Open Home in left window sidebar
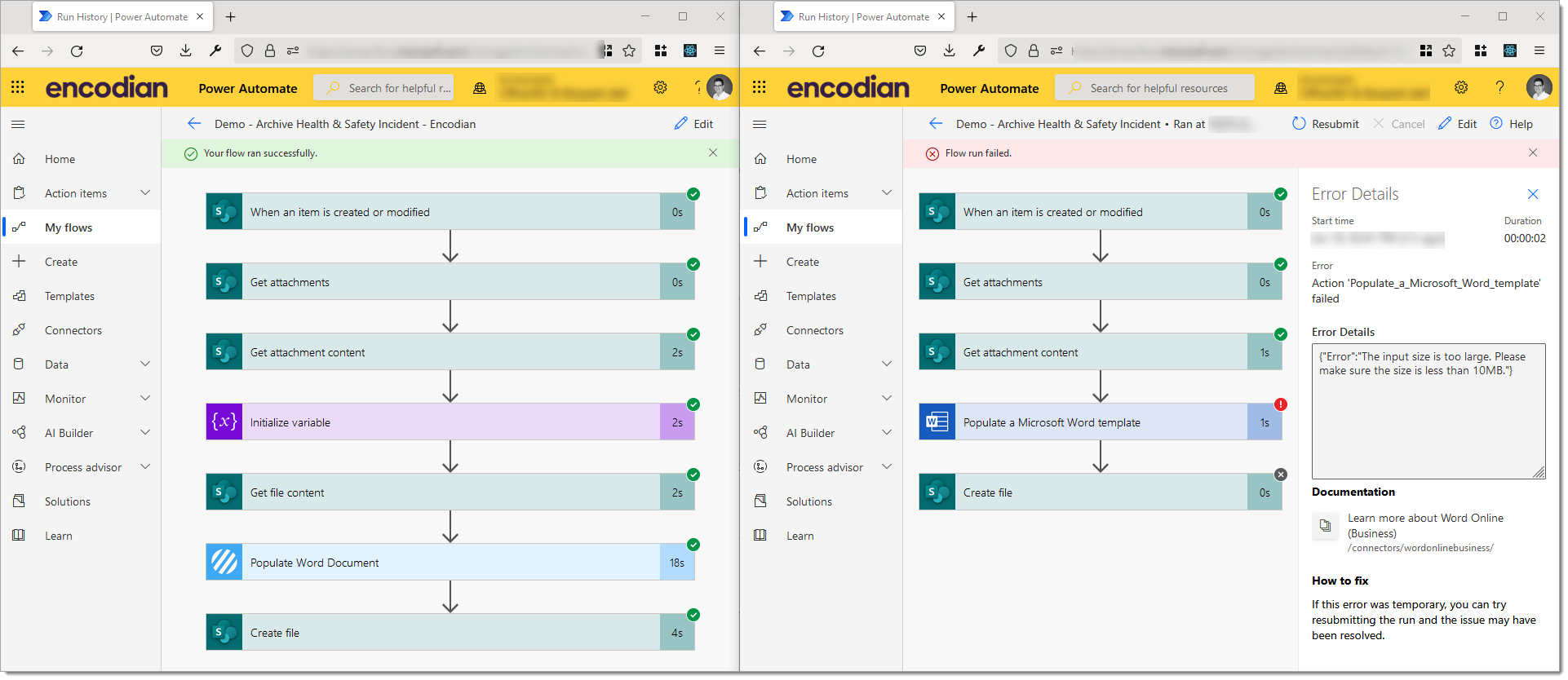The height and width of the screenshot is (680, 1568). [x=80, y=159]
